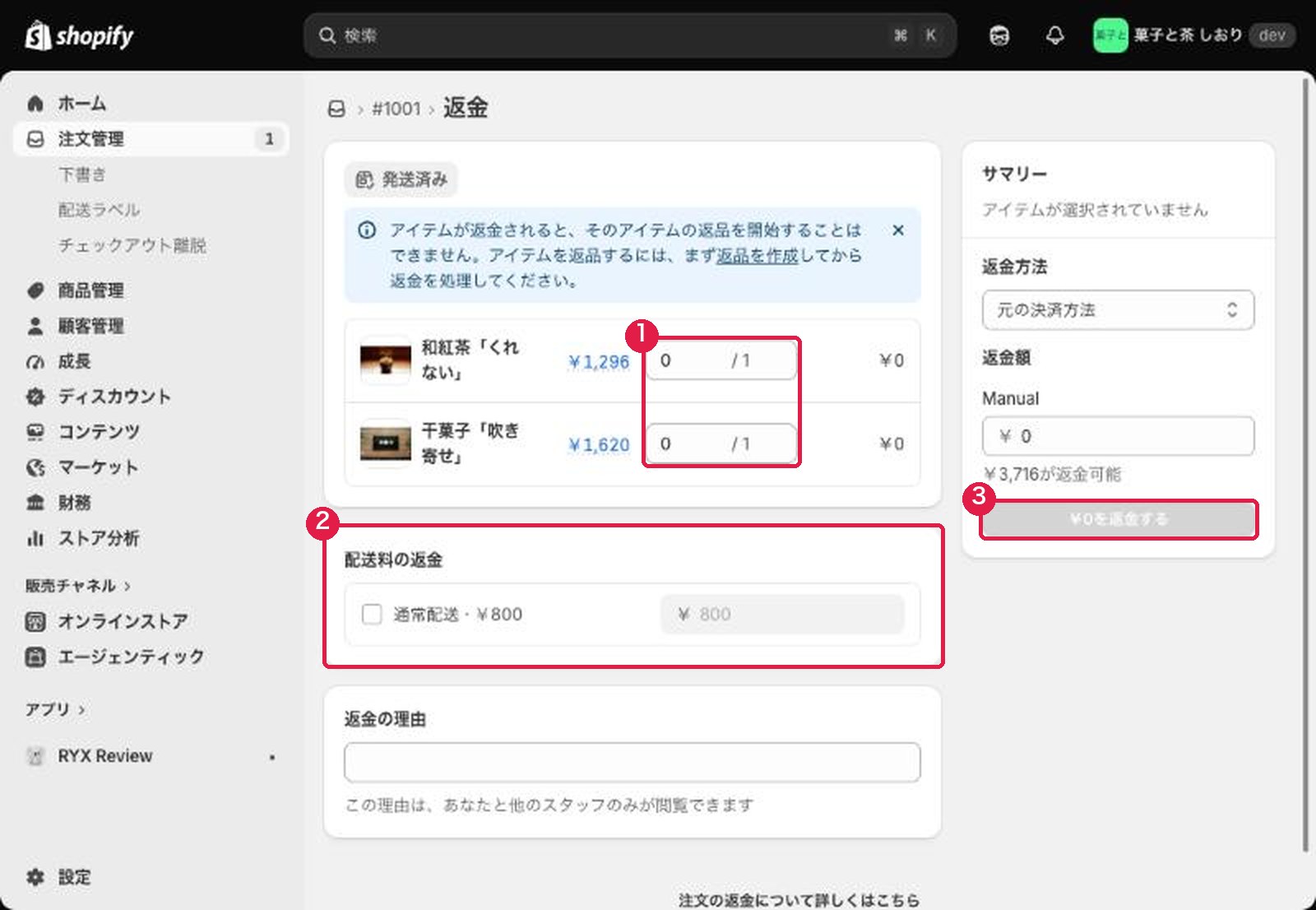Open the 配送ラベル submenu item

99,210
